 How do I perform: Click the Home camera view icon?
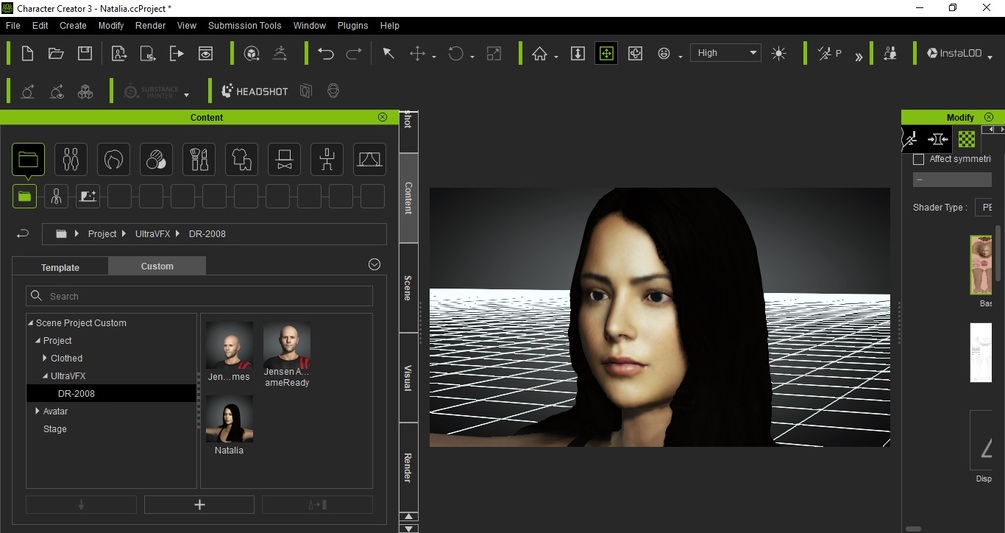[x=540, y=53]
